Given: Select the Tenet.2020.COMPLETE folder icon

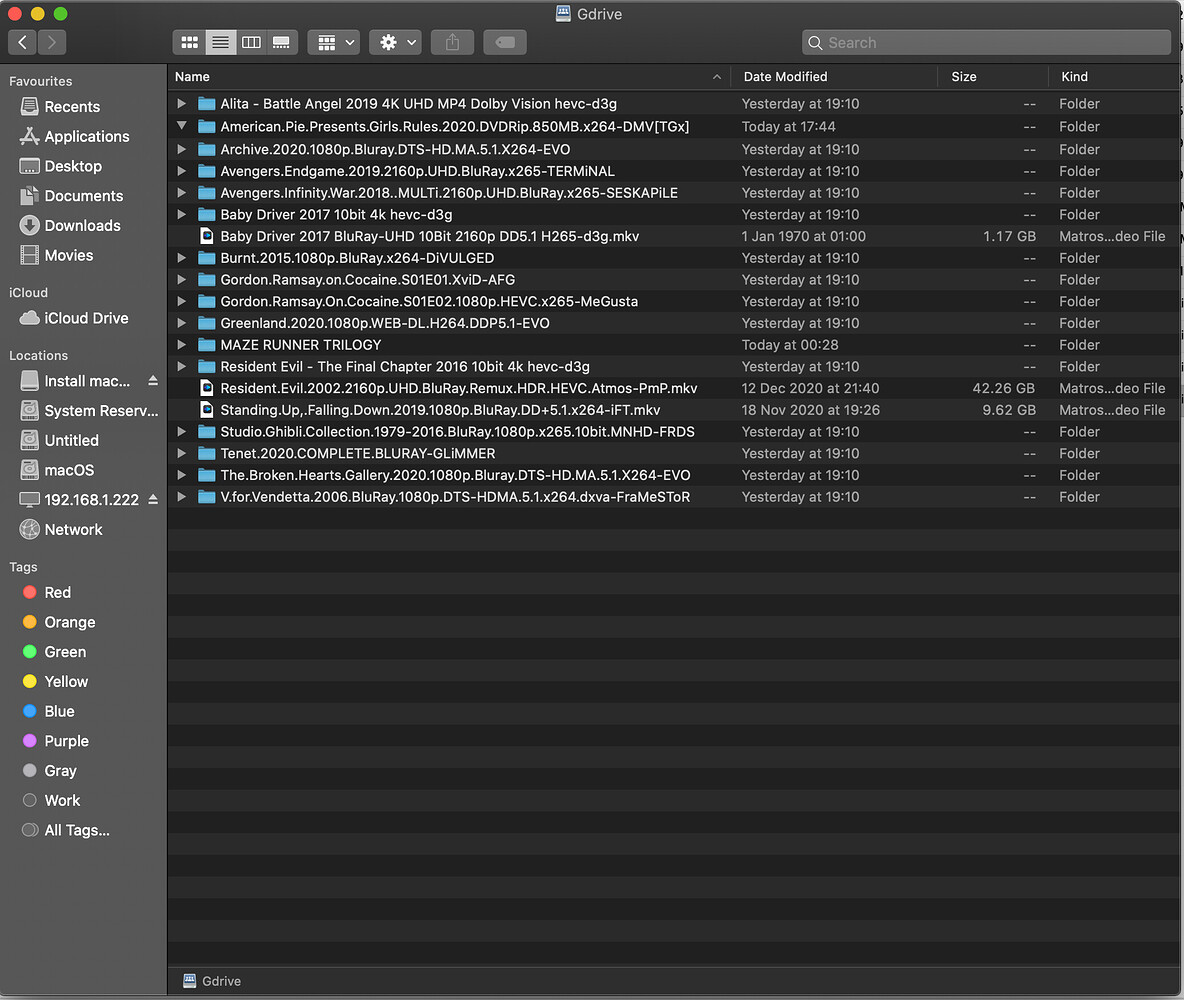Looking at the screenshot, I should coord(206,453).
